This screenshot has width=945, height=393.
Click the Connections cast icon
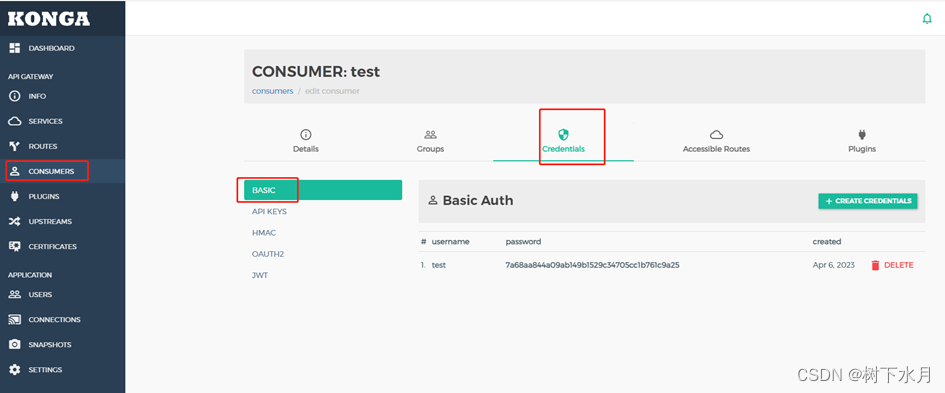click(x=15, y=319)
